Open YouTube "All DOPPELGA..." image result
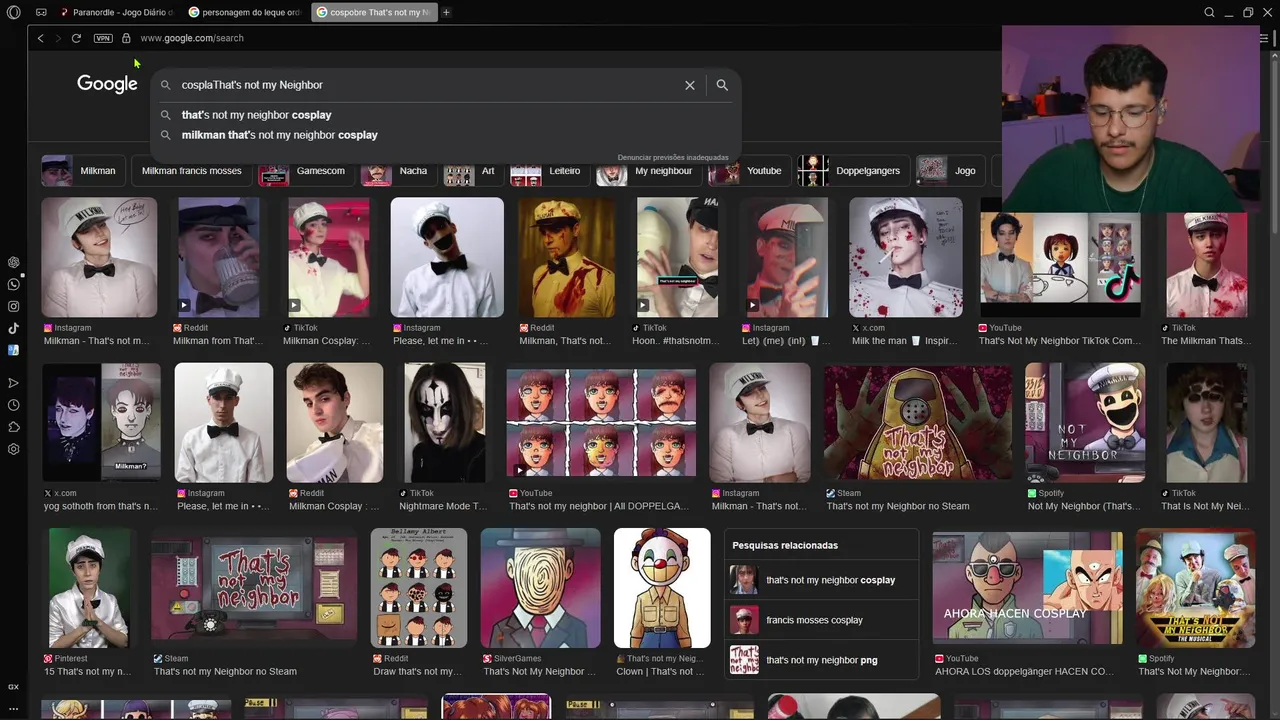The width and height of the screenshot is (1280, 720). pos(600,423)
